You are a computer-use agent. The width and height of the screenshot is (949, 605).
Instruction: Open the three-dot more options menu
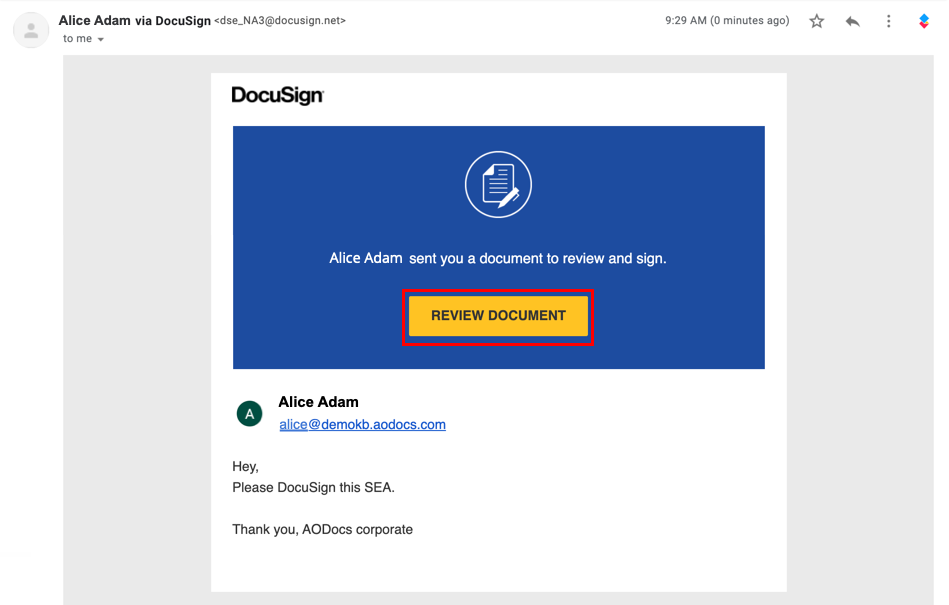pyautogui.click(x=888, y=21)
